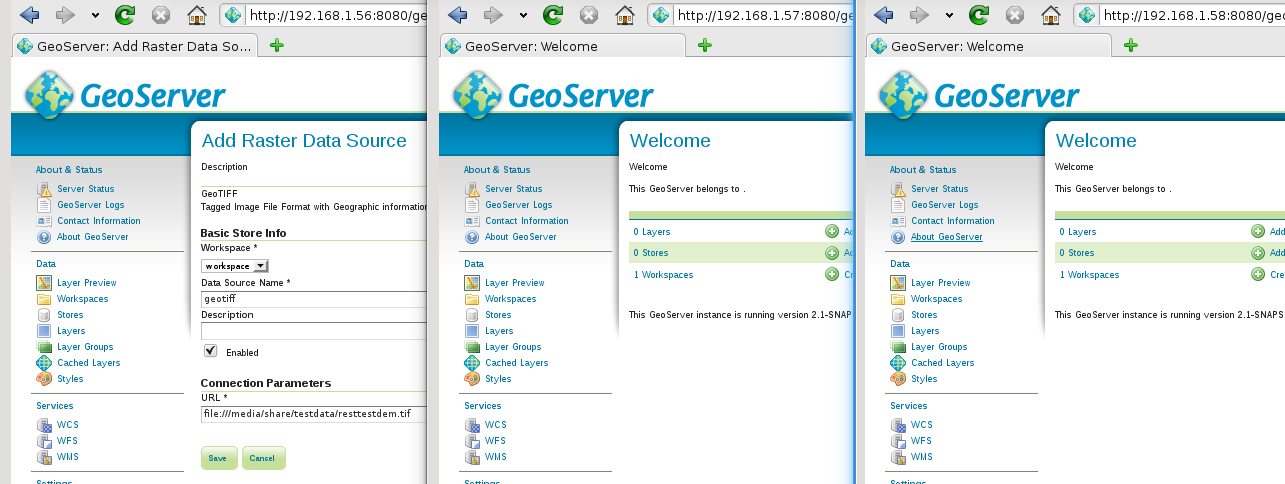
Task: Click the Save button
Action: tap(218, 458)
